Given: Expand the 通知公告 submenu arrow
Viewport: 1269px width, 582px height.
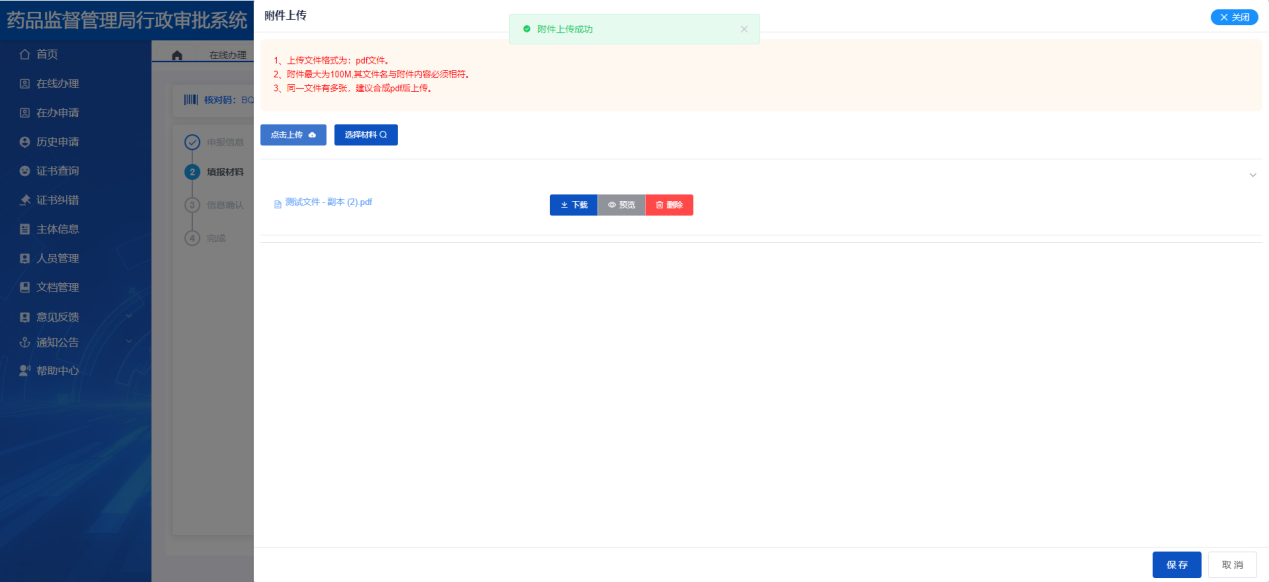Looking at the screenshot, I should [129, 342].
